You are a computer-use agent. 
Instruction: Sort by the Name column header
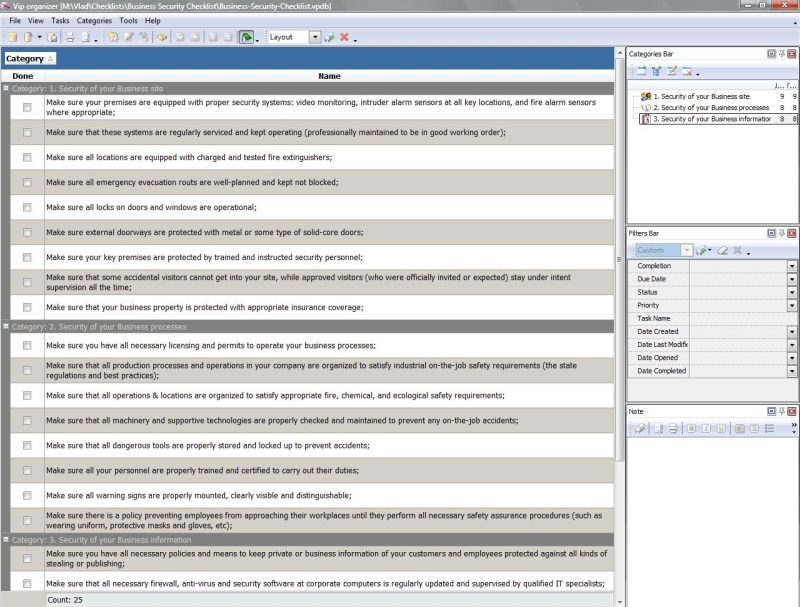329,76
